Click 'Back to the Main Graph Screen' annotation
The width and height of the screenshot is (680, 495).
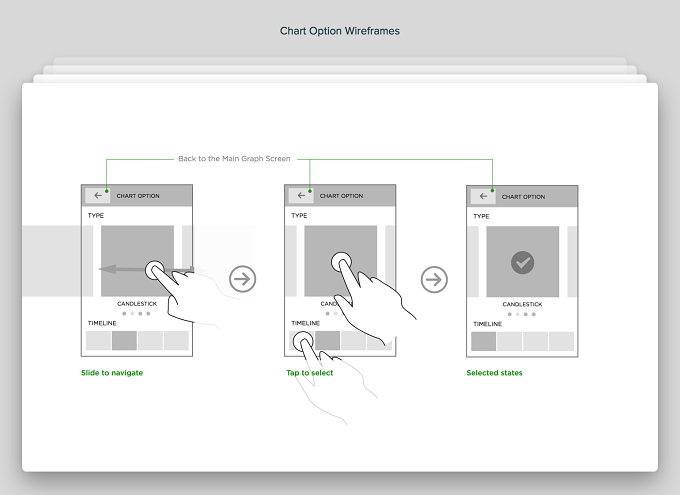point(234,159)
